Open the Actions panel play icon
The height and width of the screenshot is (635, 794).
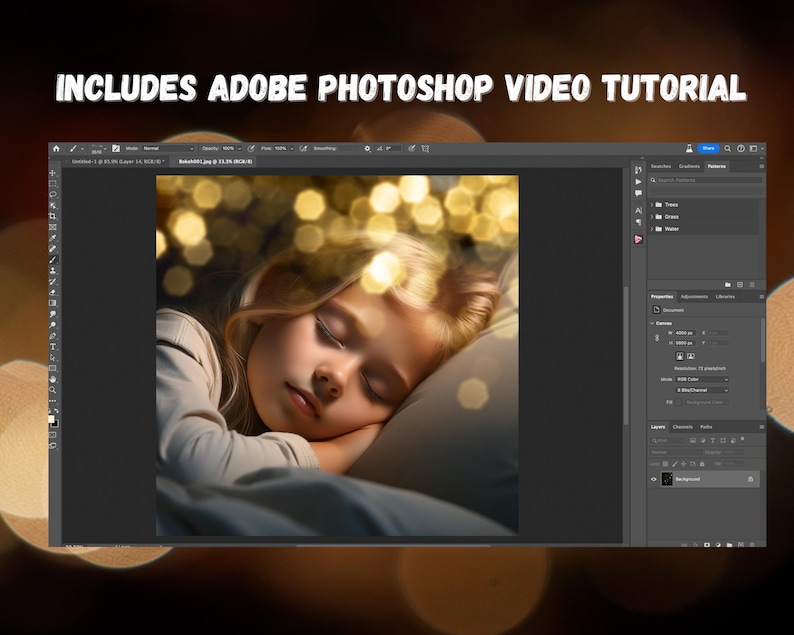click(x=638, y=181)
